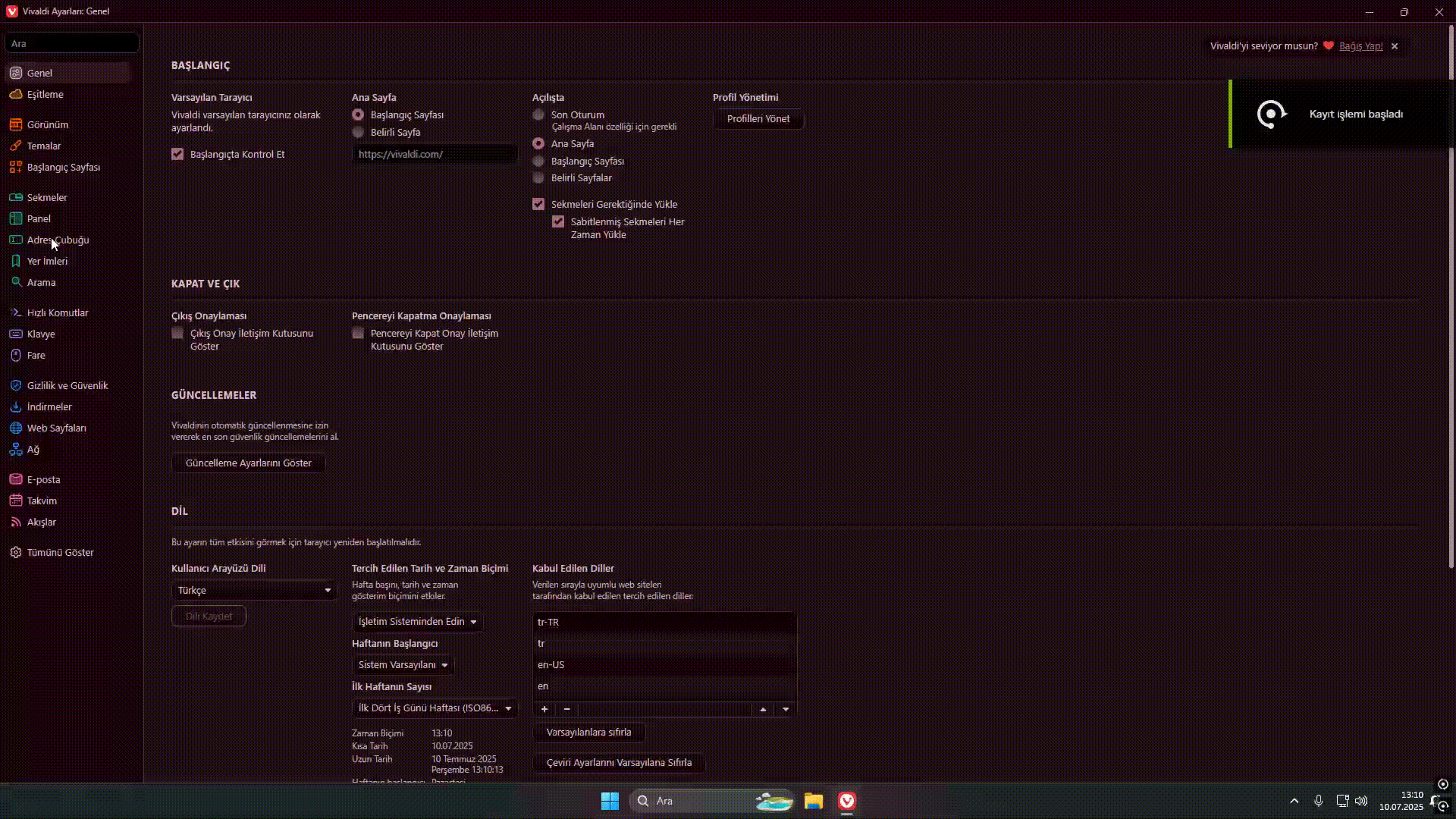Viewport: 1456px width, 819px height.
Task: Toggle Sekmeleri Gerektiğinde Yükle checkbox
Action: coord(538,205)
